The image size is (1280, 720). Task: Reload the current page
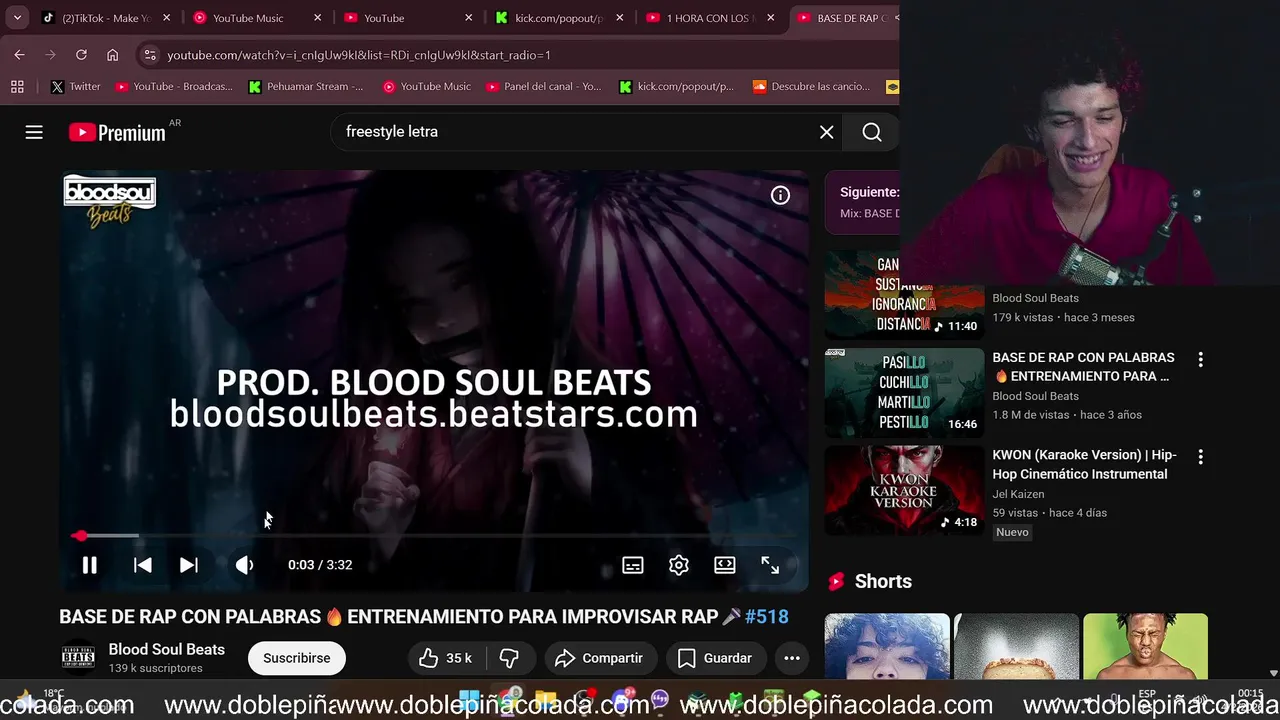(81, 55)
